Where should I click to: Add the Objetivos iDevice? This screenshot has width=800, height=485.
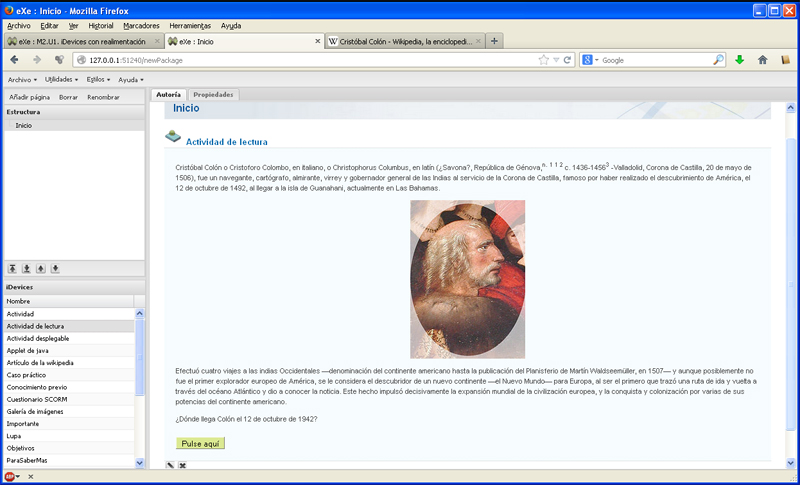69,448
